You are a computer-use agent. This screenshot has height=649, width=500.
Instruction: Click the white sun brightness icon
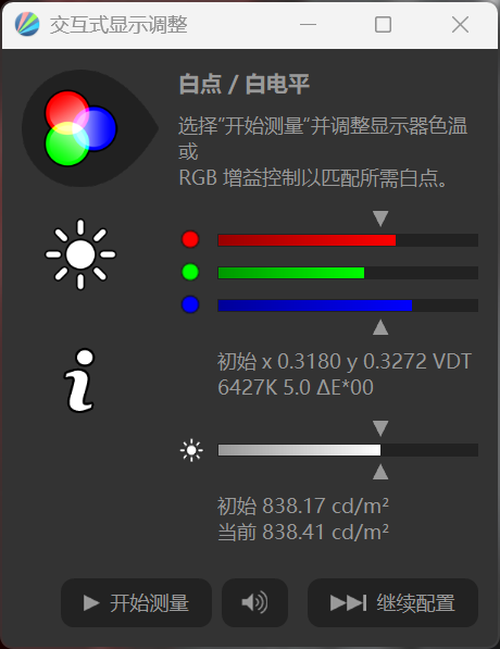tap(80, 254)
